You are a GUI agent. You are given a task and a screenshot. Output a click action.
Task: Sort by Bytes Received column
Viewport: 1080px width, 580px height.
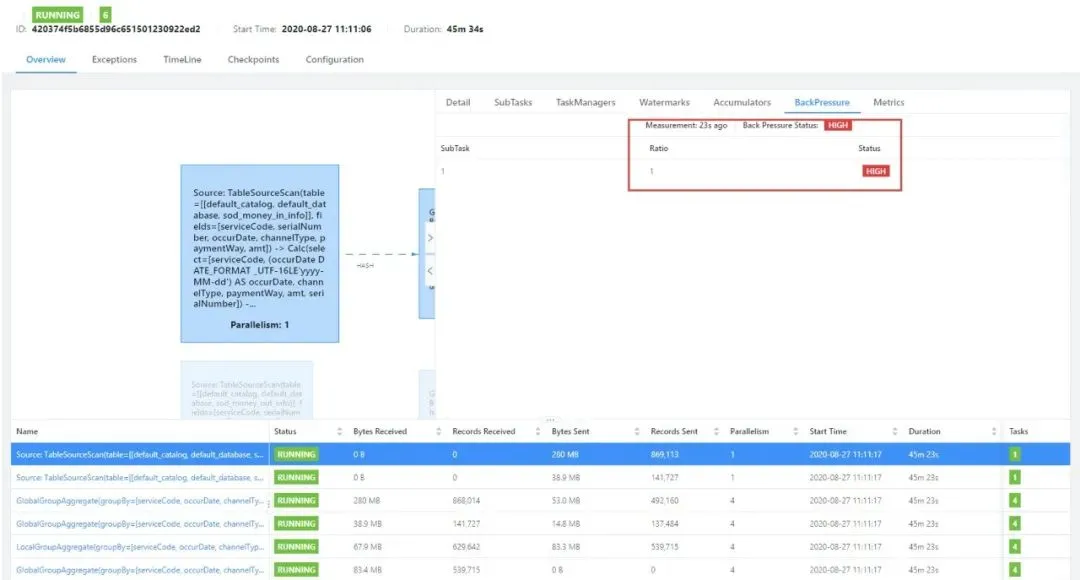pos(438,431)
